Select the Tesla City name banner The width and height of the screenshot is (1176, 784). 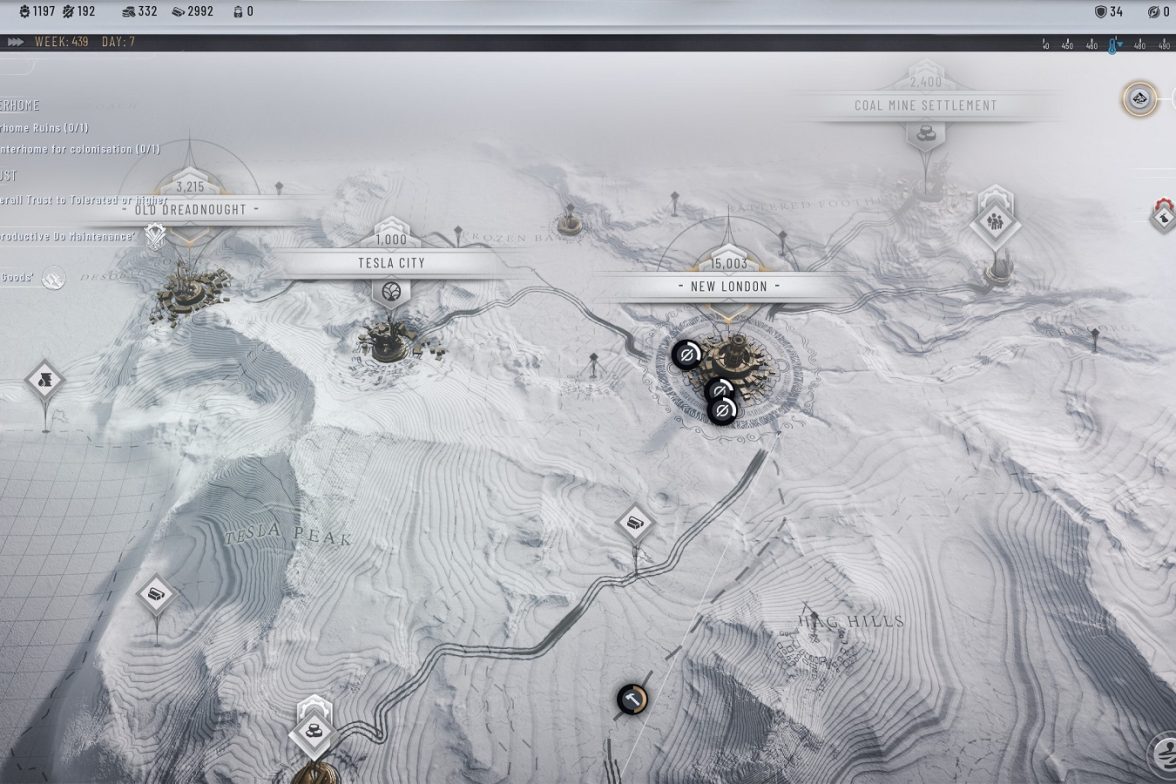(391, 263)
